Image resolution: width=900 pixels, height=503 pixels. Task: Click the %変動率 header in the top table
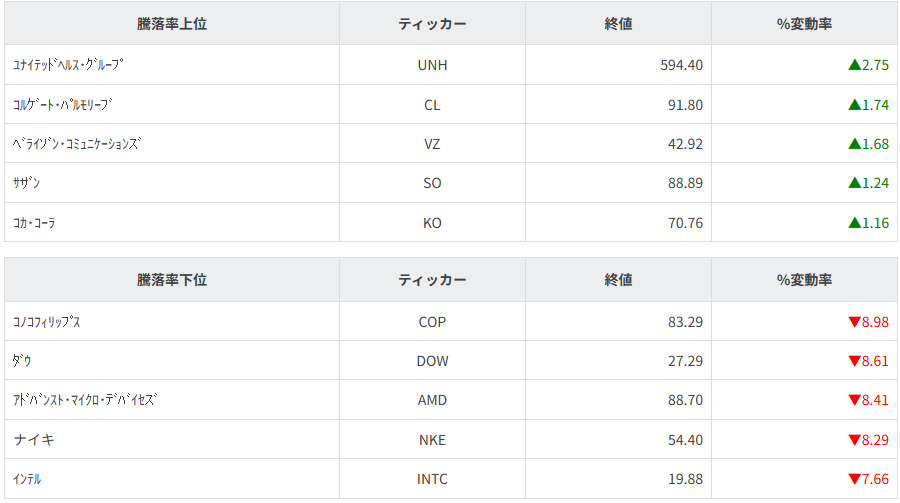click(x=804, y=24)
